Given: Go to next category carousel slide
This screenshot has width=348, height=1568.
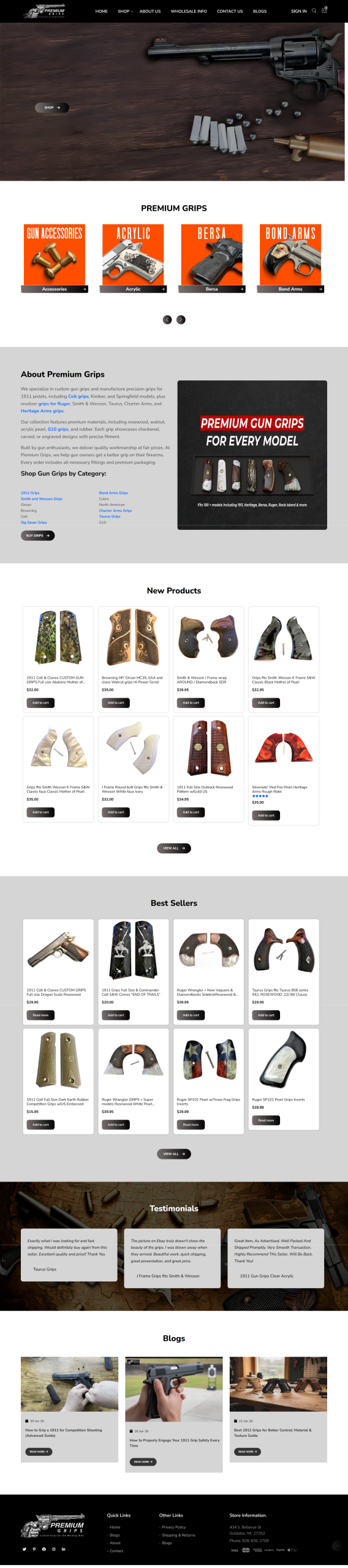Looking at the screenshot, I should click(181, 320).
